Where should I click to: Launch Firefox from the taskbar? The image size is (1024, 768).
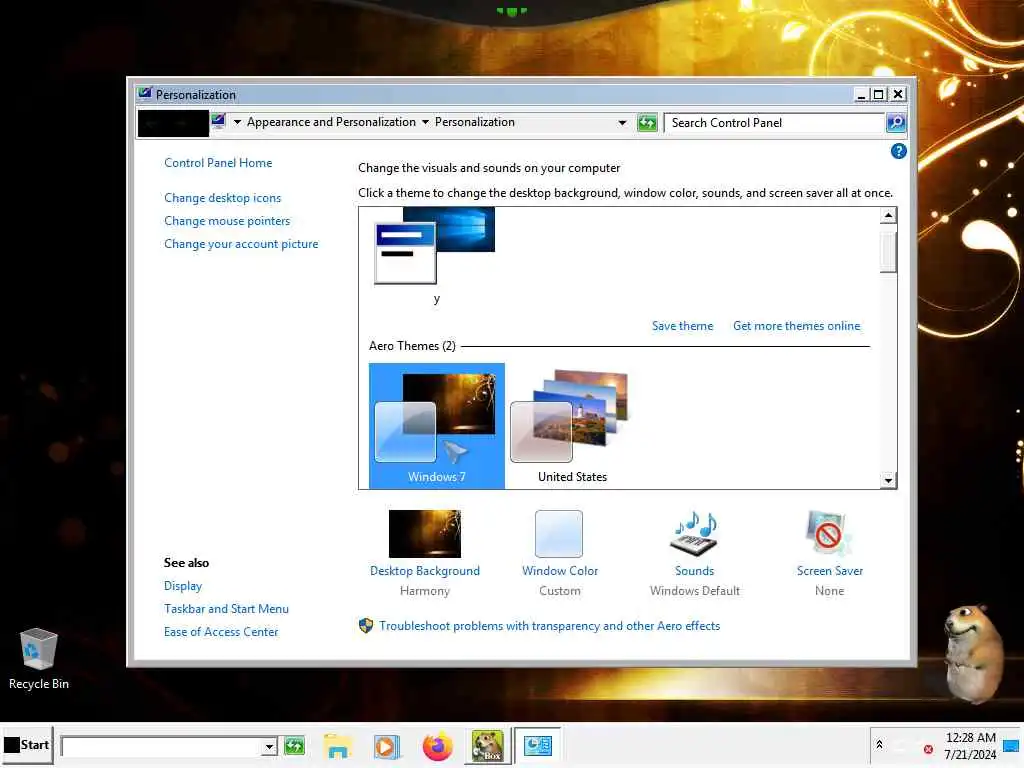click(437, 746)
